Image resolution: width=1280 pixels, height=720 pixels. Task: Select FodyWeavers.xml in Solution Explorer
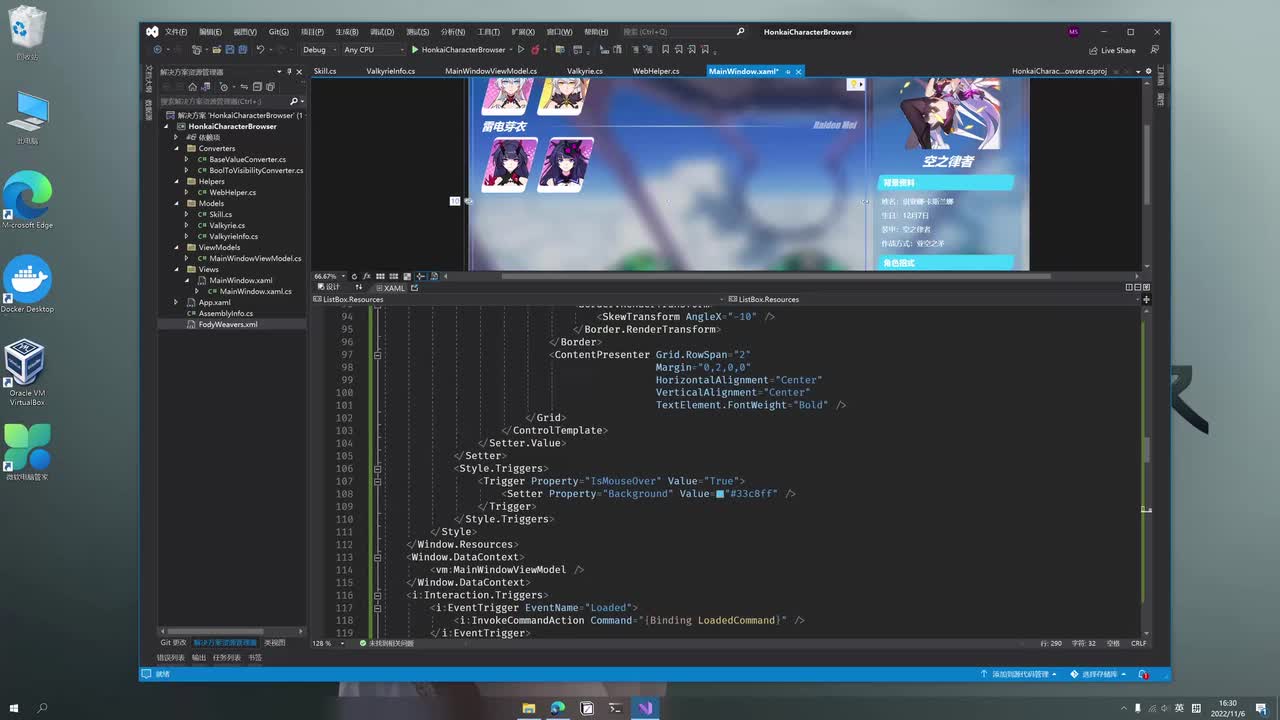pyautogui.click(x=228, y=325)
